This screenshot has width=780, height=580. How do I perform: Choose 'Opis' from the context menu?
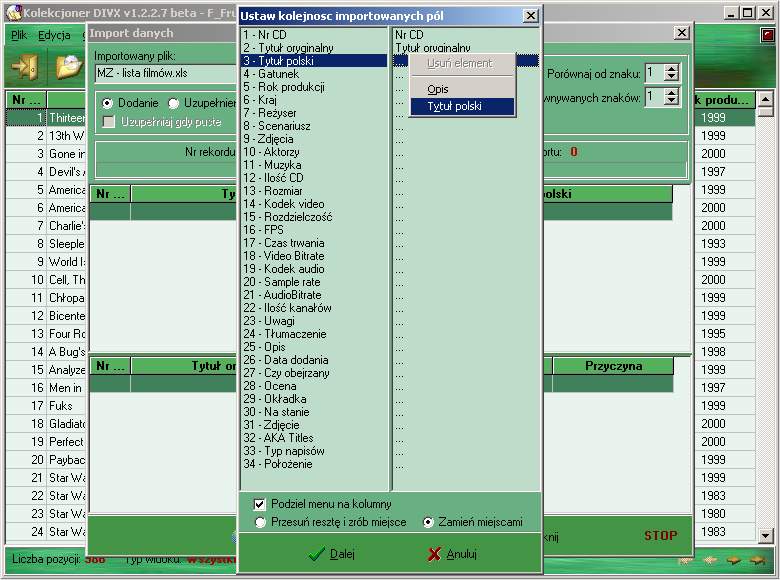click(x=438, y=89)
